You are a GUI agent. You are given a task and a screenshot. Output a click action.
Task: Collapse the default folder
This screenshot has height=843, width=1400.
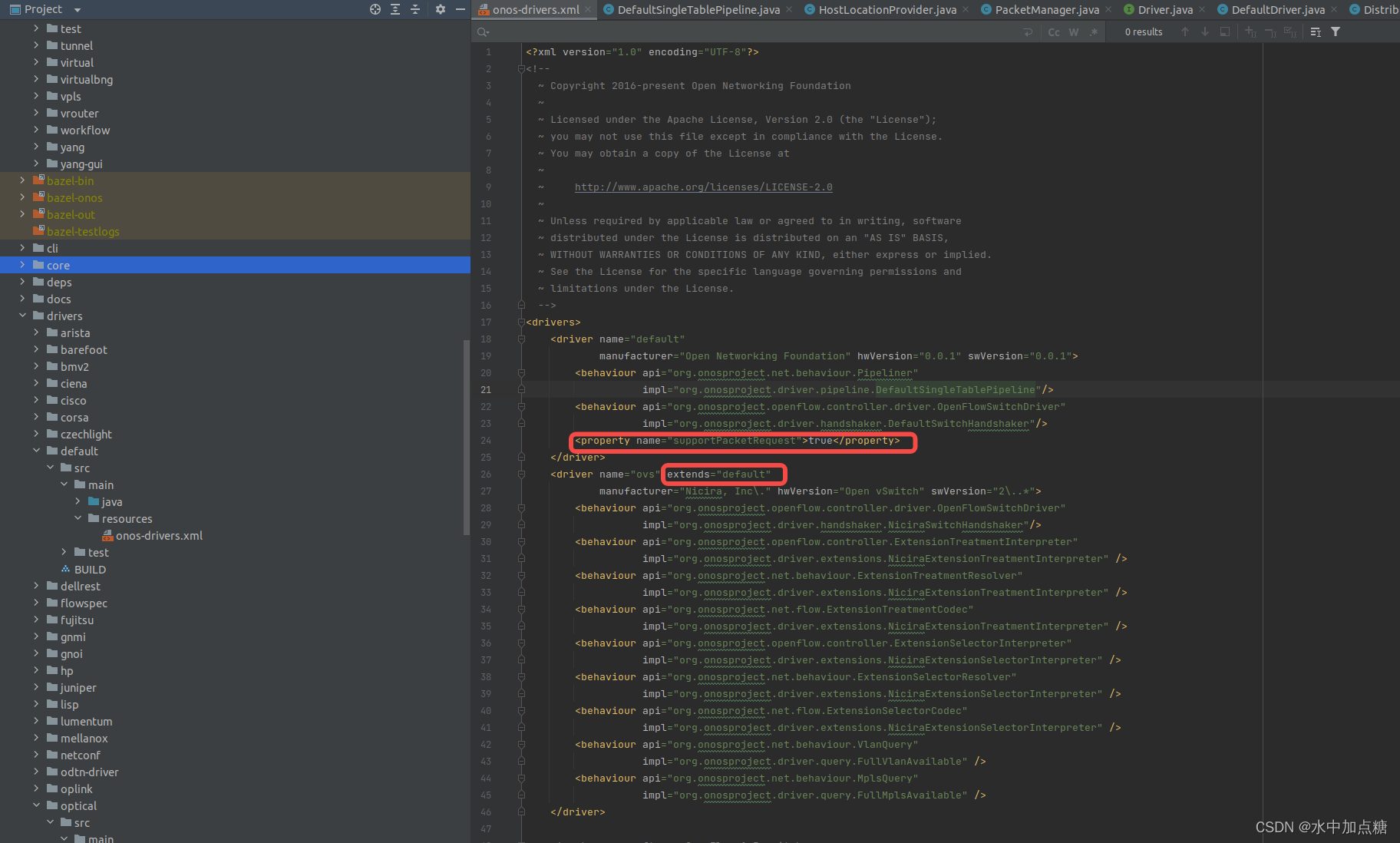(36, 451)
